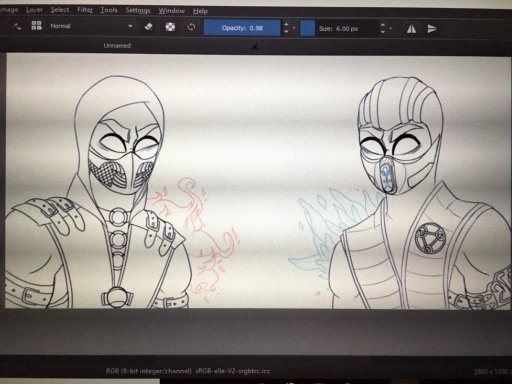Image resolution: width=512 pixels, height=384 pixels.
Task: Open the brush editor icon left of presets
Action: pos(17,26)
